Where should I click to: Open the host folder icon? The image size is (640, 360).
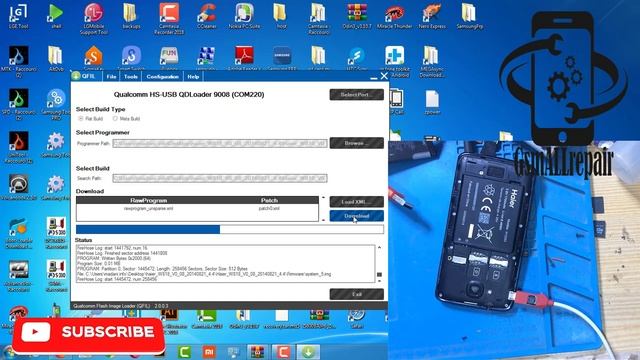pos(281,16)
